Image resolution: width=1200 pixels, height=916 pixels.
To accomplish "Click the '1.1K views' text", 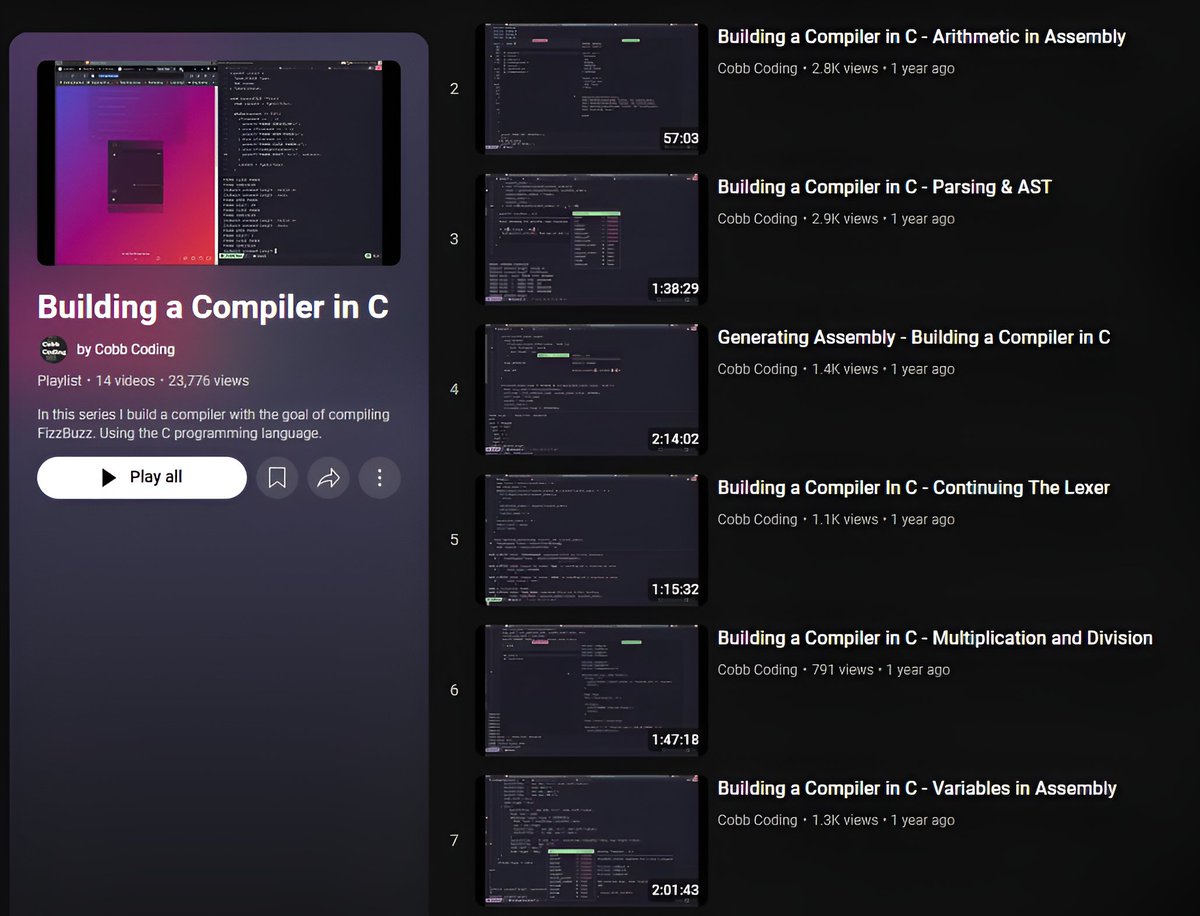I will coord(845,520).
